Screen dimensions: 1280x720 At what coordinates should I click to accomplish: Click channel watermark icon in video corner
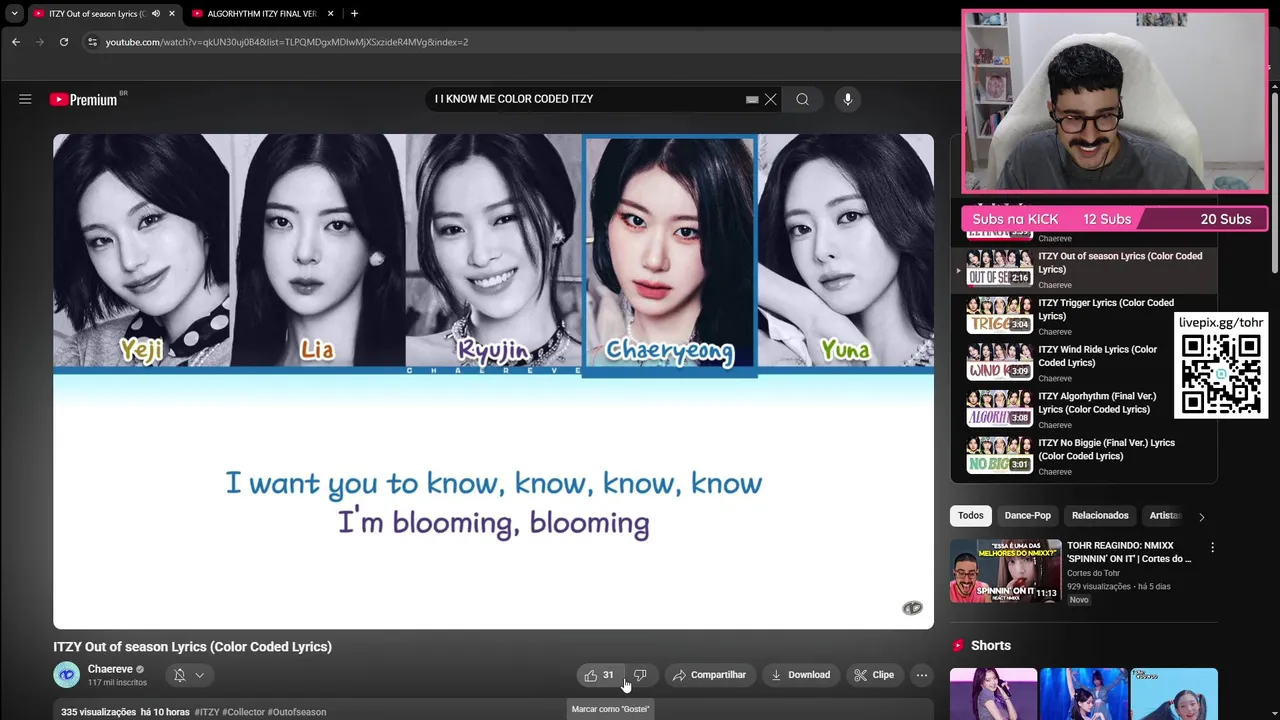pos(912,608)
